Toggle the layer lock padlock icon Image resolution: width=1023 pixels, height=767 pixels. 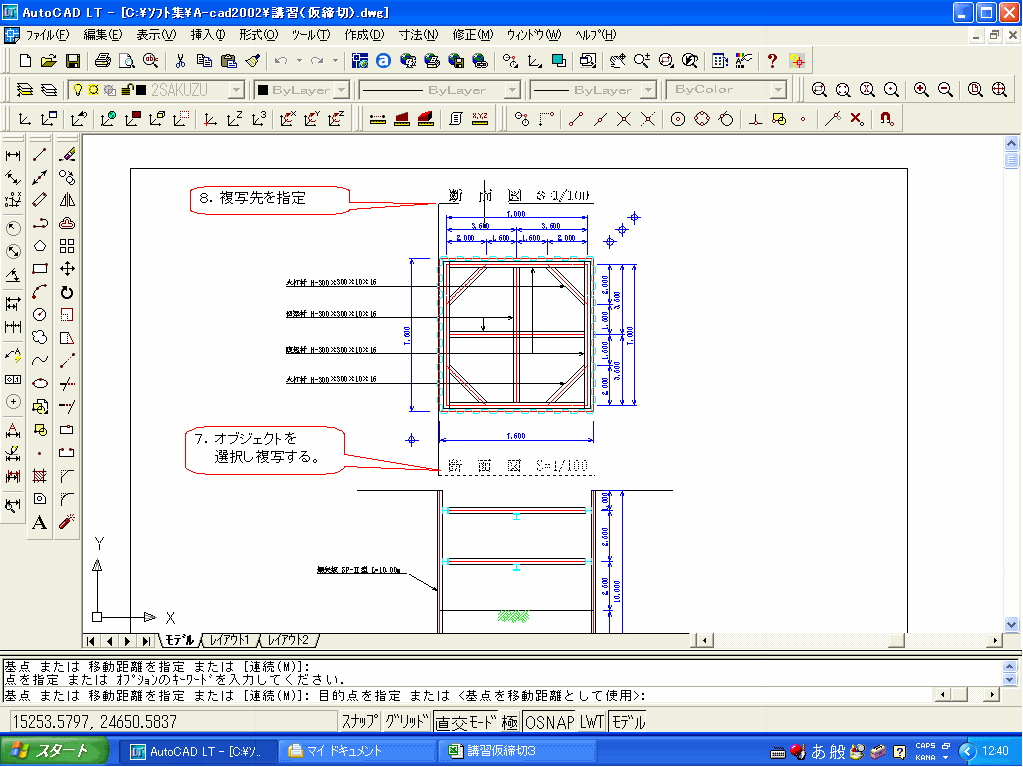(x=127, y=90)
